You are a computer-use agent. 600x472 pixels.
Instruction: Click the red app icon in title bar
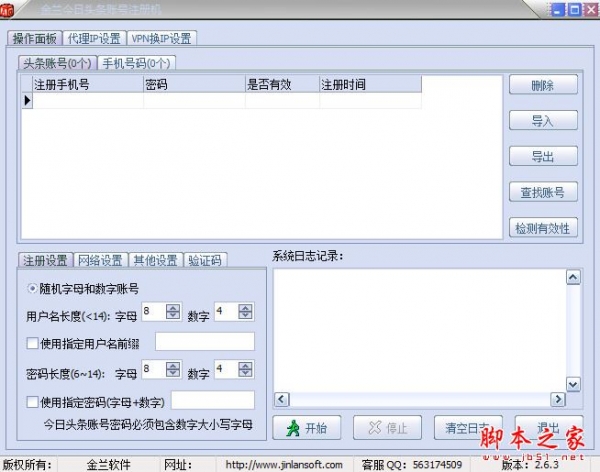pyautogui.click(x=6, y=10)
